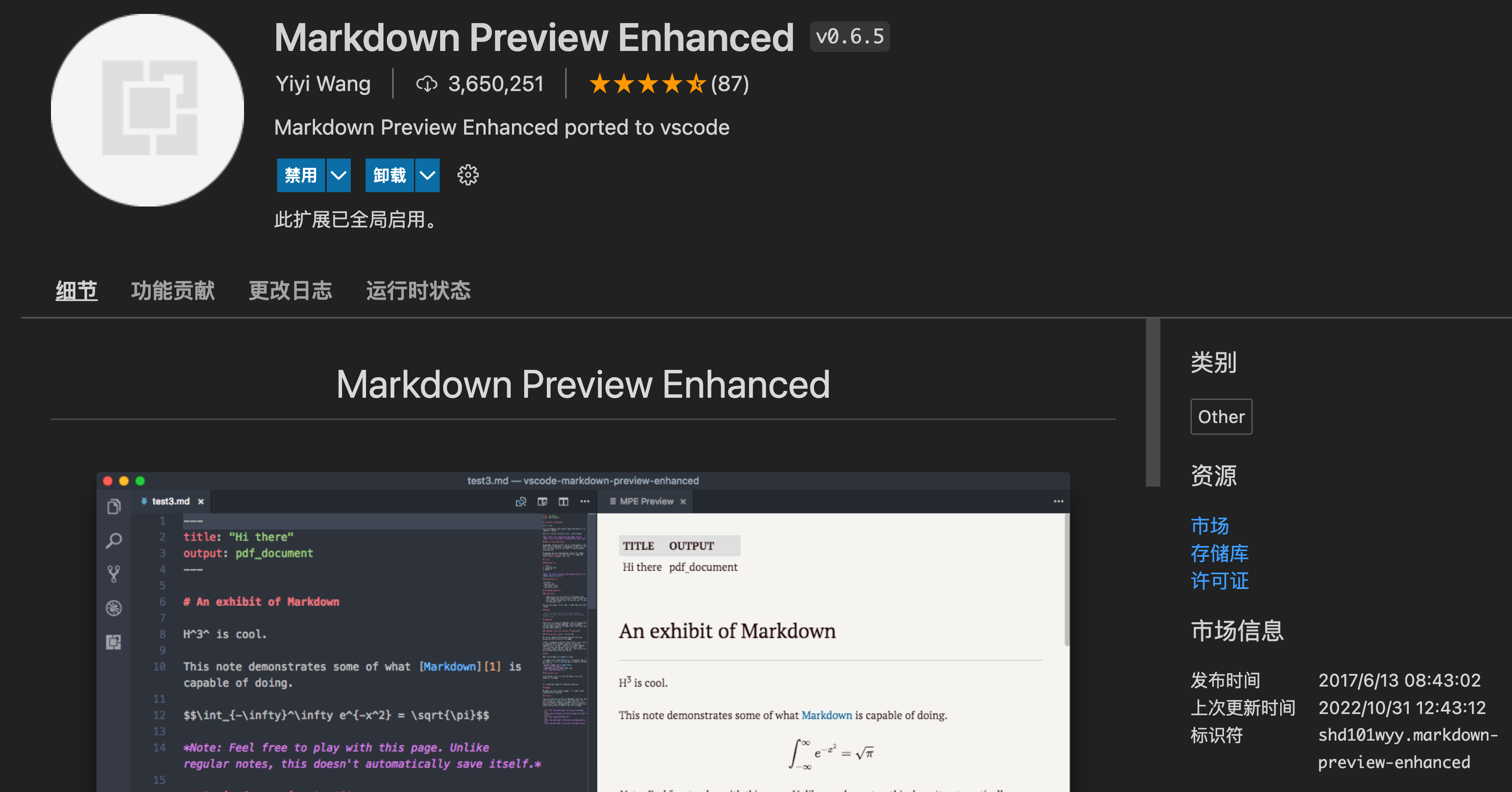This screenshot has width=1512, height=792.
Task: Switch to the 更改日志 tab
Action: tap(291, 291)
